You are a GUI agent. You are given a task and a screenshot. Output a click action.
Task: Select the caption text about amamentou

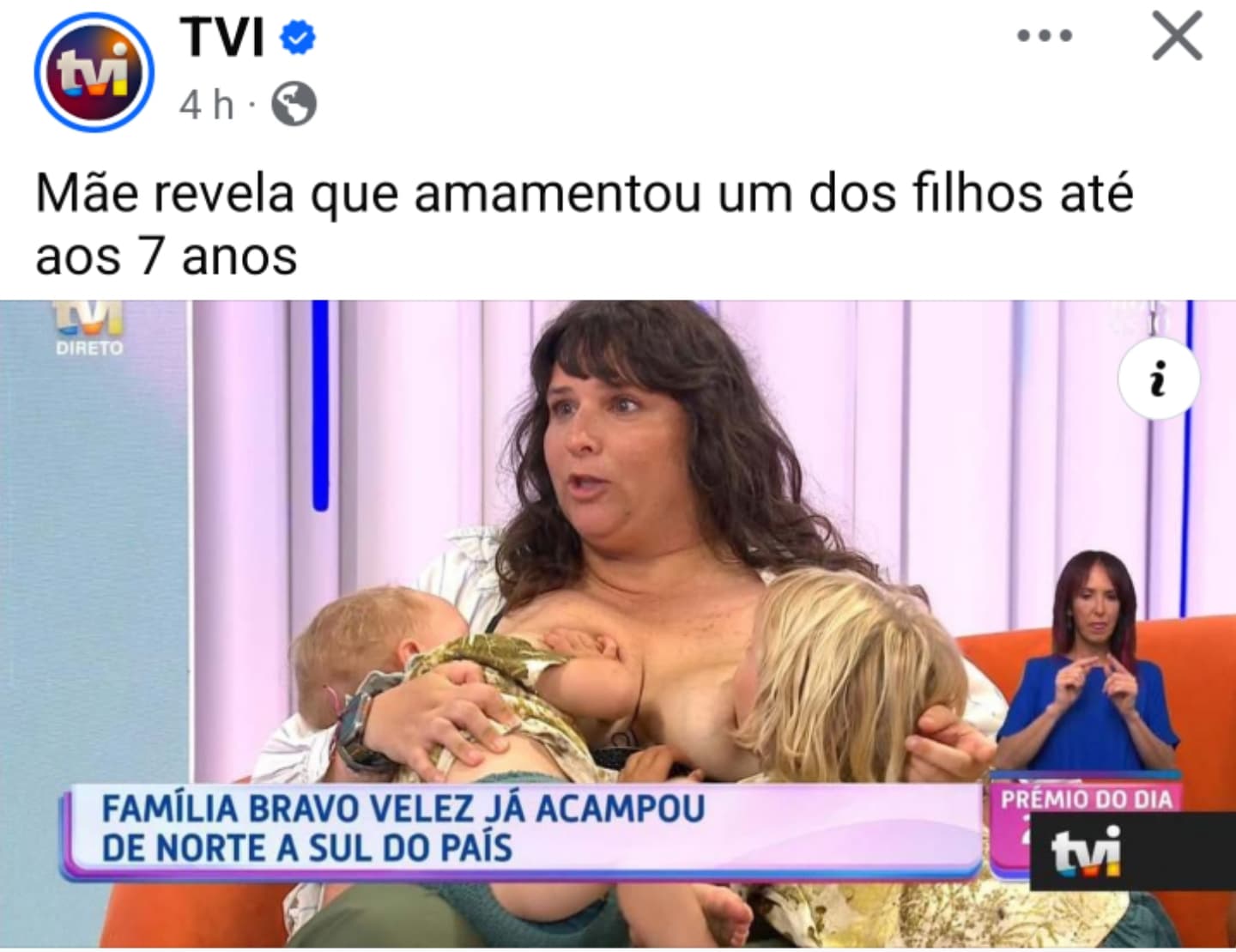[x=584, y=224]
